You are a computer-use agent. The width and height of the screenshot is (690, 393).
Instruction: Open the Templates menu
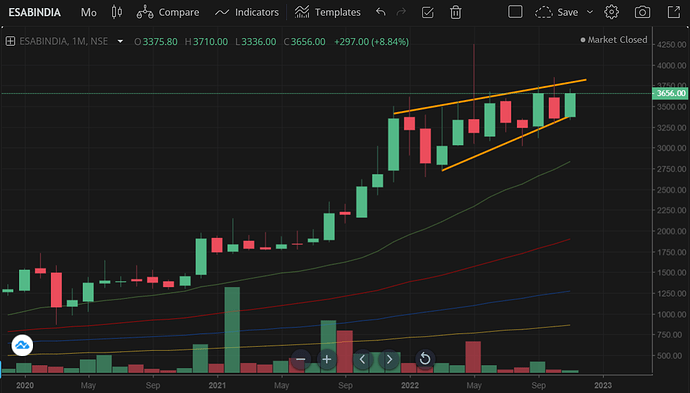[327, 12]
